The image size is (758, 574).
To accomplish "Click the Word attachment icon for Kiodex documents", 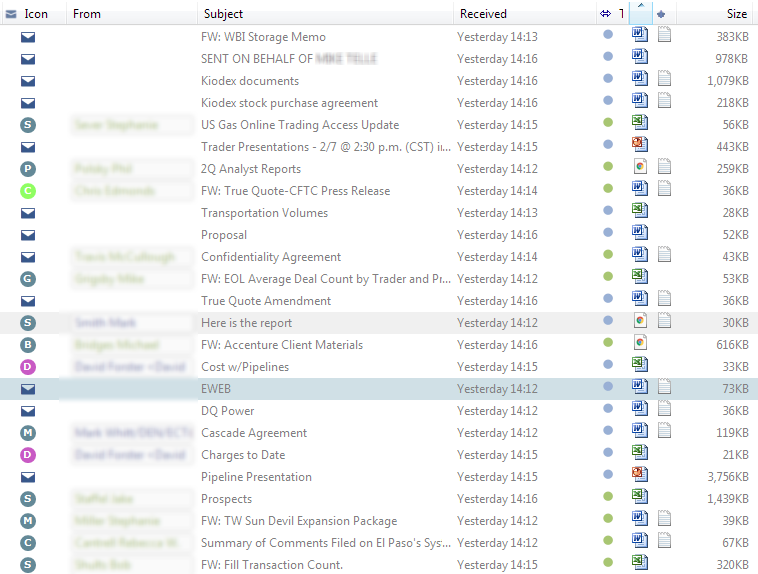I will click(640, 80).
